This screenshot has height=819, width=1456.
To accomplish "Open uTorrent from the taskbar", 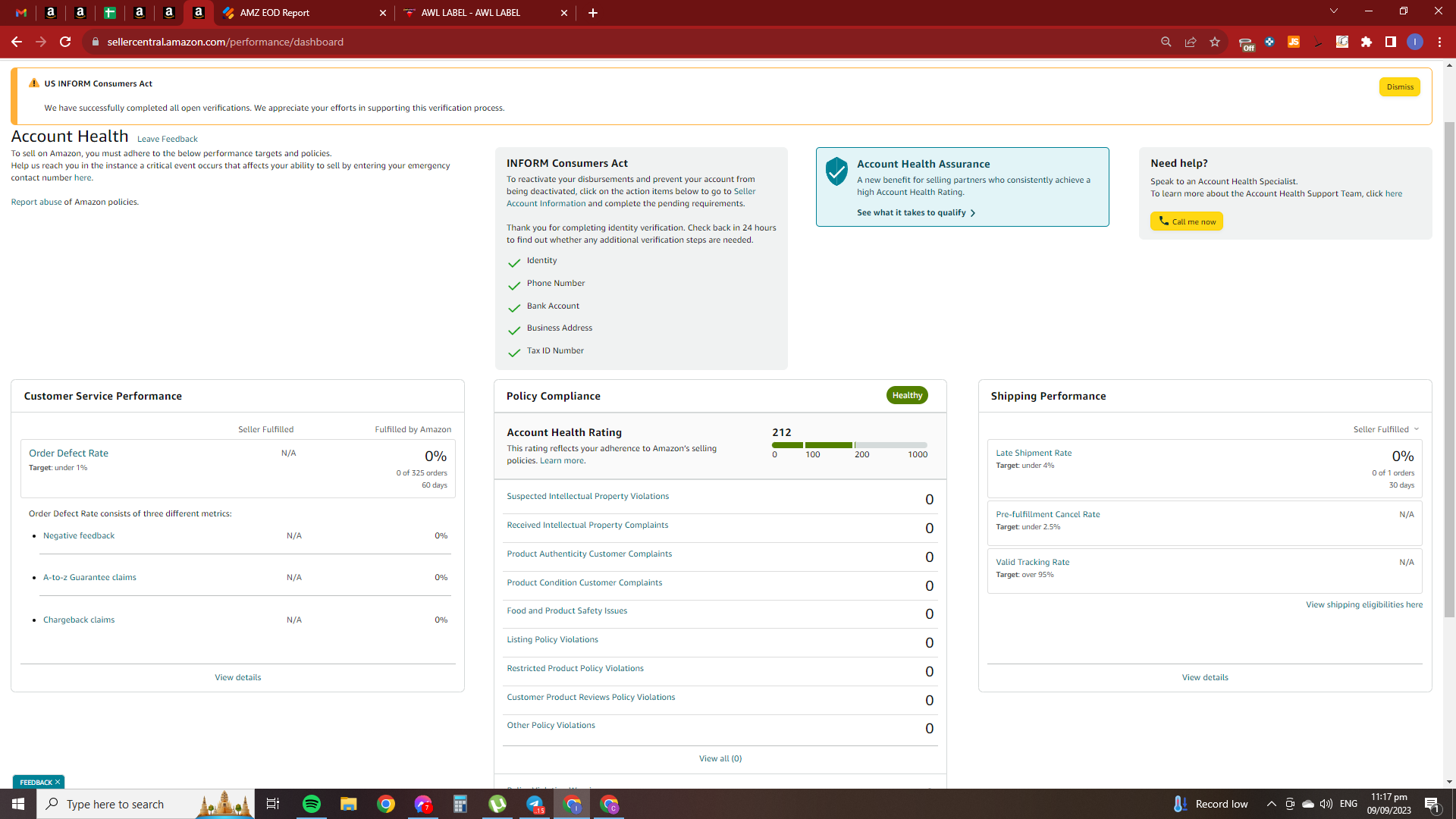I will coord(497,804).
